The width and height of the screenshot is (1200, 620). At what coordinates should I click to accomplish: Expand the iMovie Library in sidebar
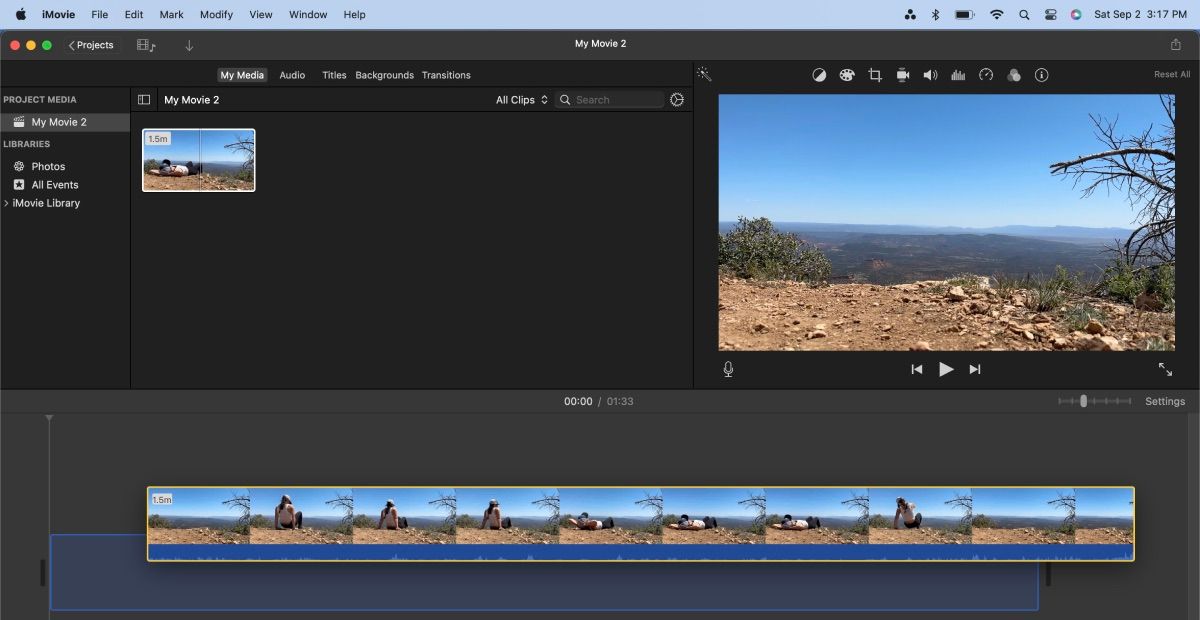pyautogui.click(x=8, y=203)
